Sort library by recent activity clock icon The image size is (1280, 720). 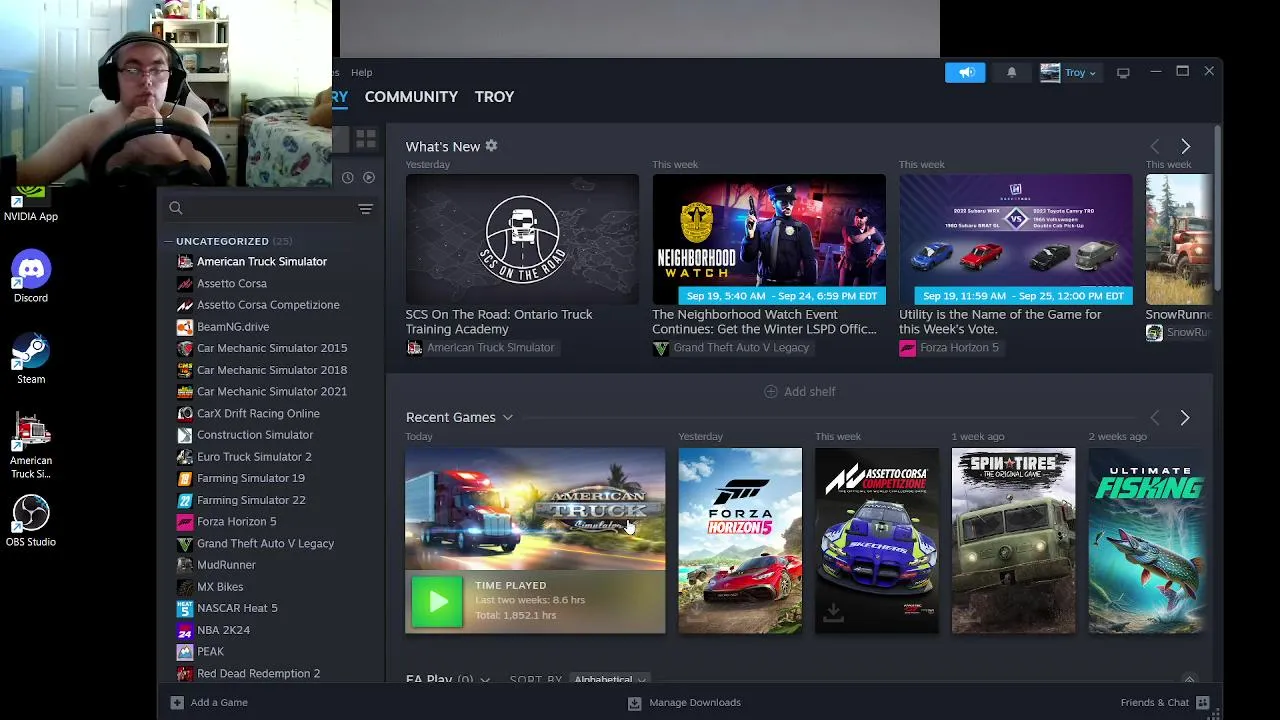coord(347,177)
